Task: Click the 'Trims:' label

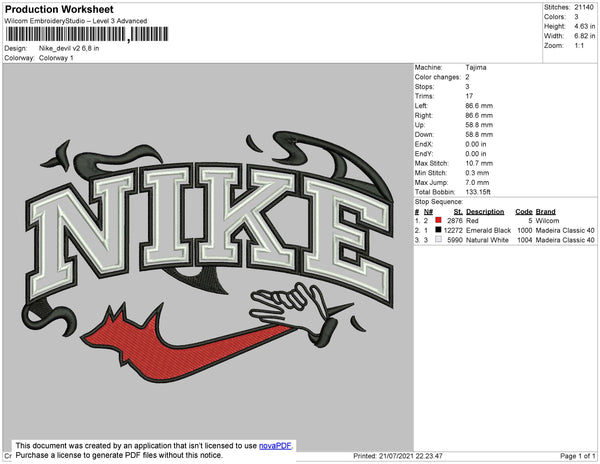Action: click(x=424, y=96)
